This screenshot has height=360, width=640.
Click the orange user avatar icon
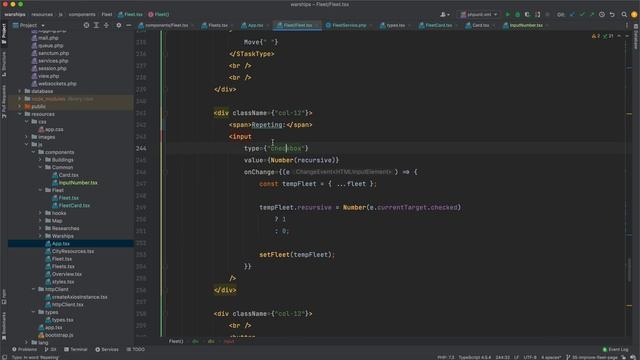[x=634, y=14]
